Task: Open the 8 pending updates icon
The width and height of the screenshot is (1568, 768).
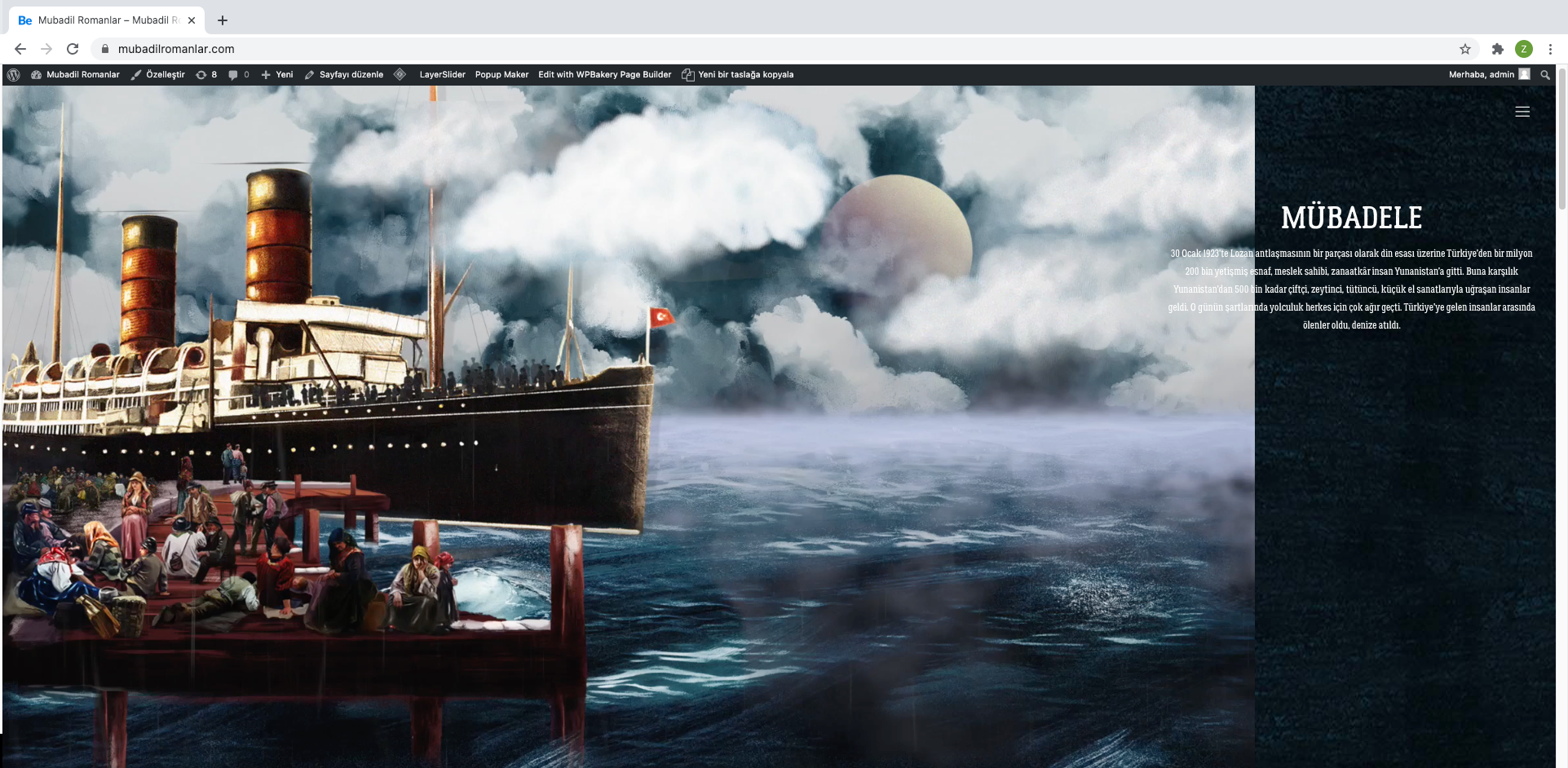Action: pyautogui.click(x=206, y=74)
